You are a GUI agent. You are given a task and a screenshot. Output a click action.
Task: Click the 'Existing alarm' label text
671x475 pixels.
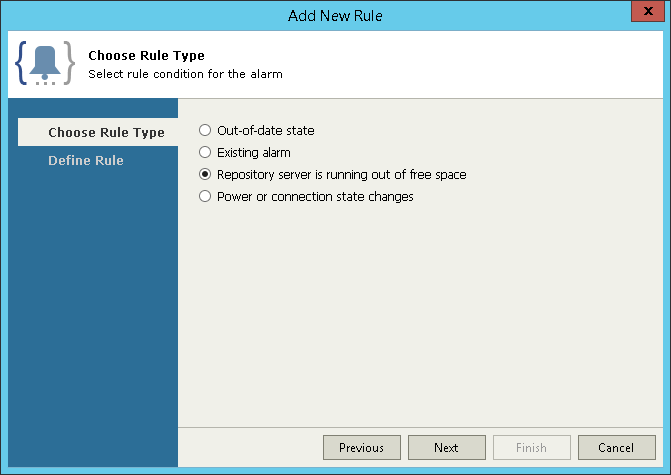coord(254,152)
